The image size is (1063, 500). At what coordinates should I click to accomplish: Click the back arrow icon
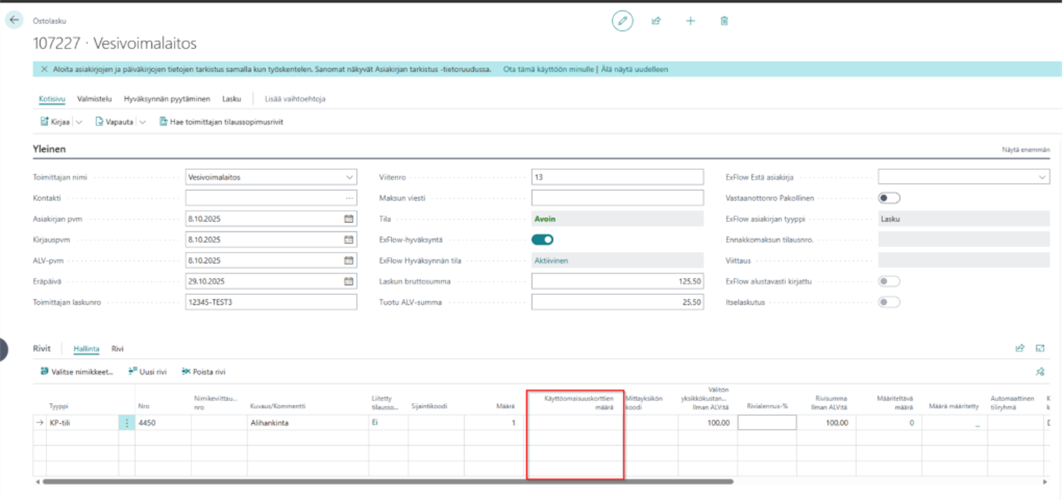tap(14, 20)
